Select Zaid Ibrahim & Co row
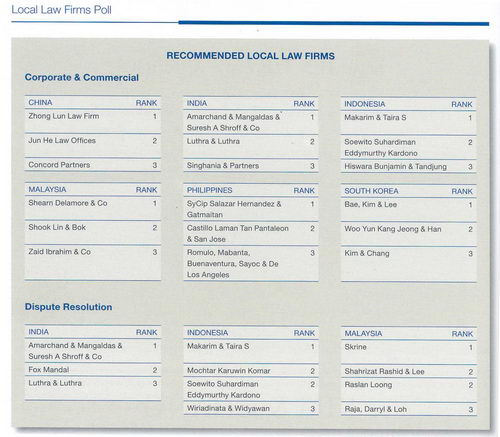Viewport: 500px width, 437px height. 92,263
